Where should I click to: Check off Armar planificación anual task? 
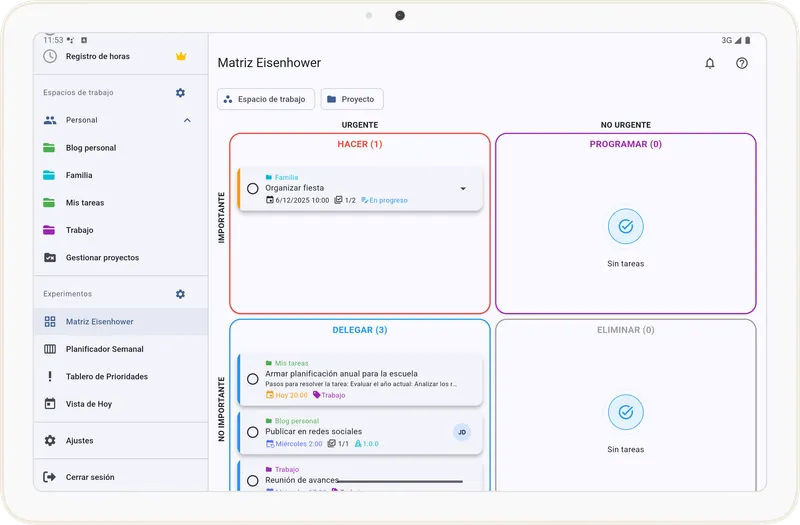coord(253,379)
